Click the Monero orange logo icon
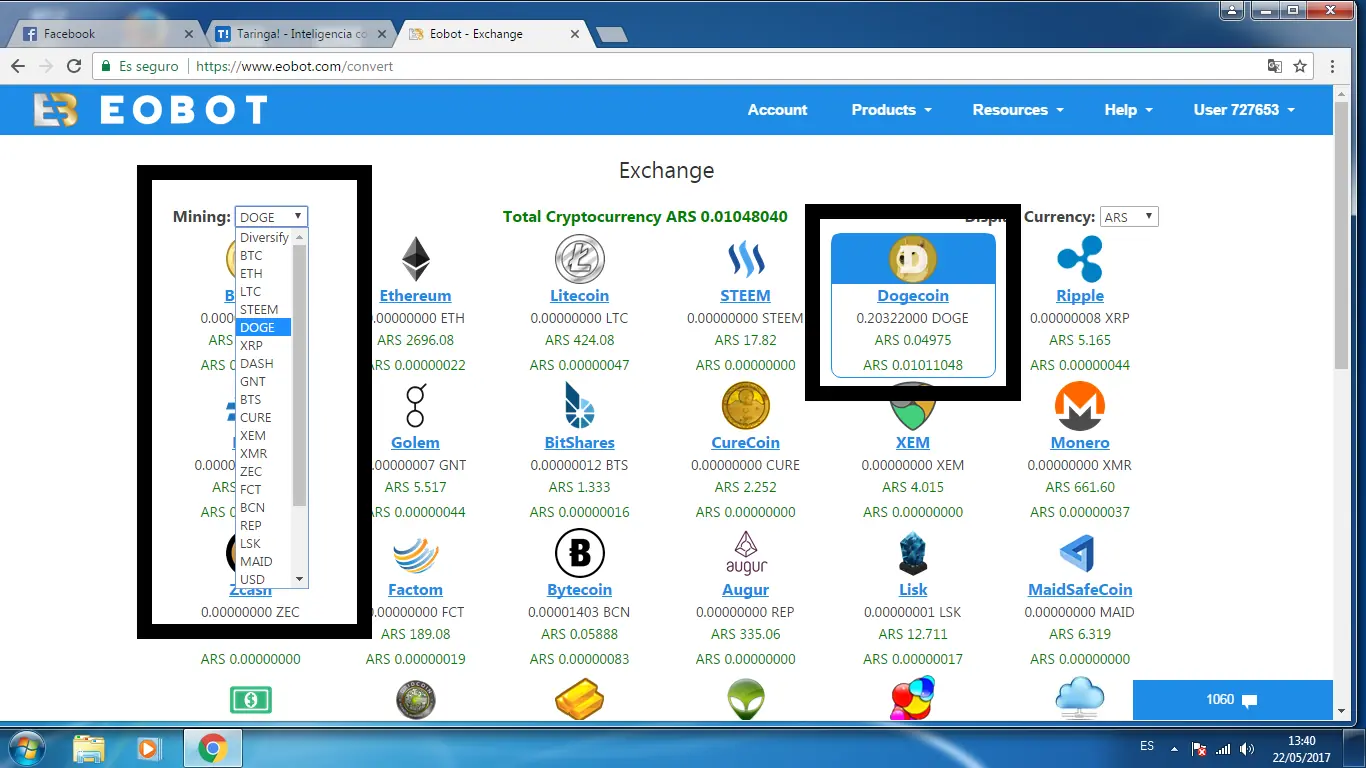Screen dimensions: 1366x768 [1080, 406]
